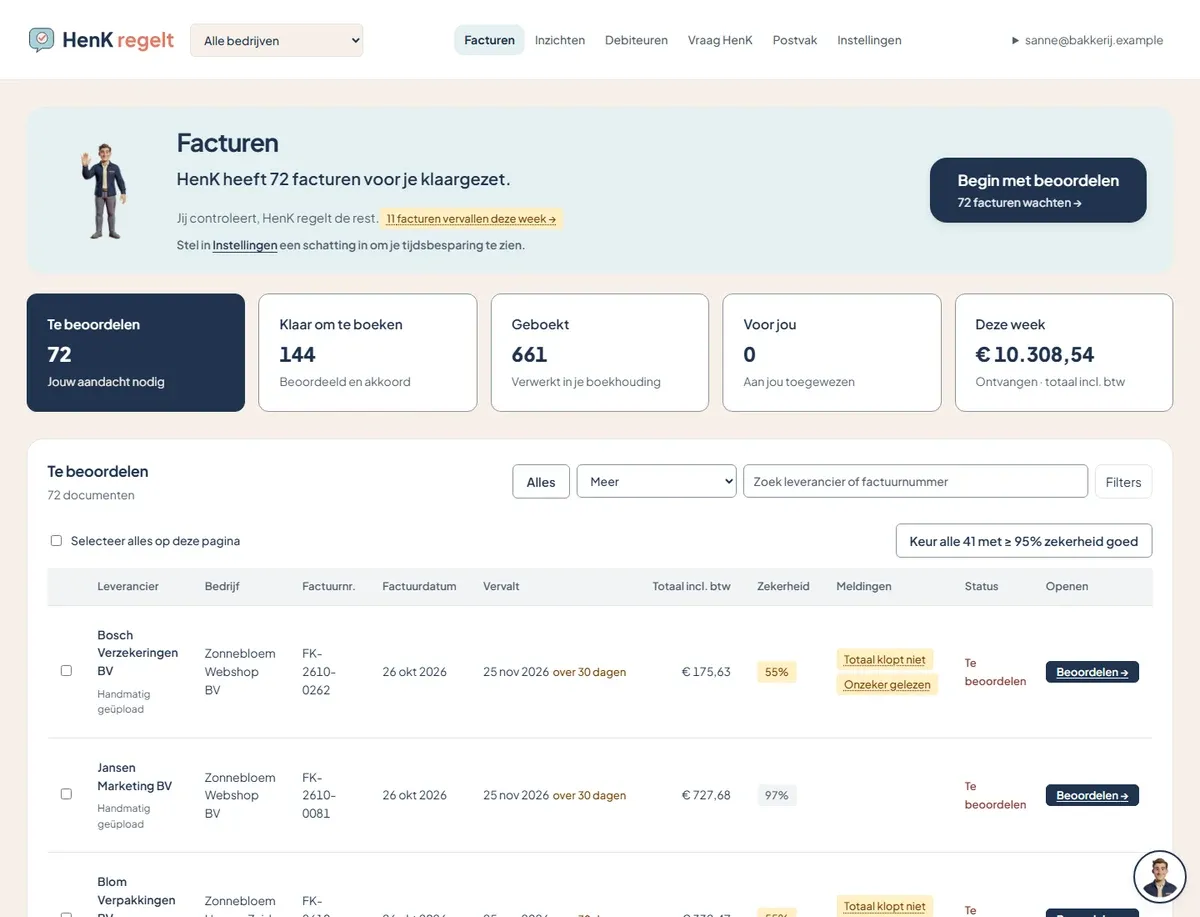The image size is (1200, 917).
Task: Click the 'Alles' filter button
Action: point(541,481)
